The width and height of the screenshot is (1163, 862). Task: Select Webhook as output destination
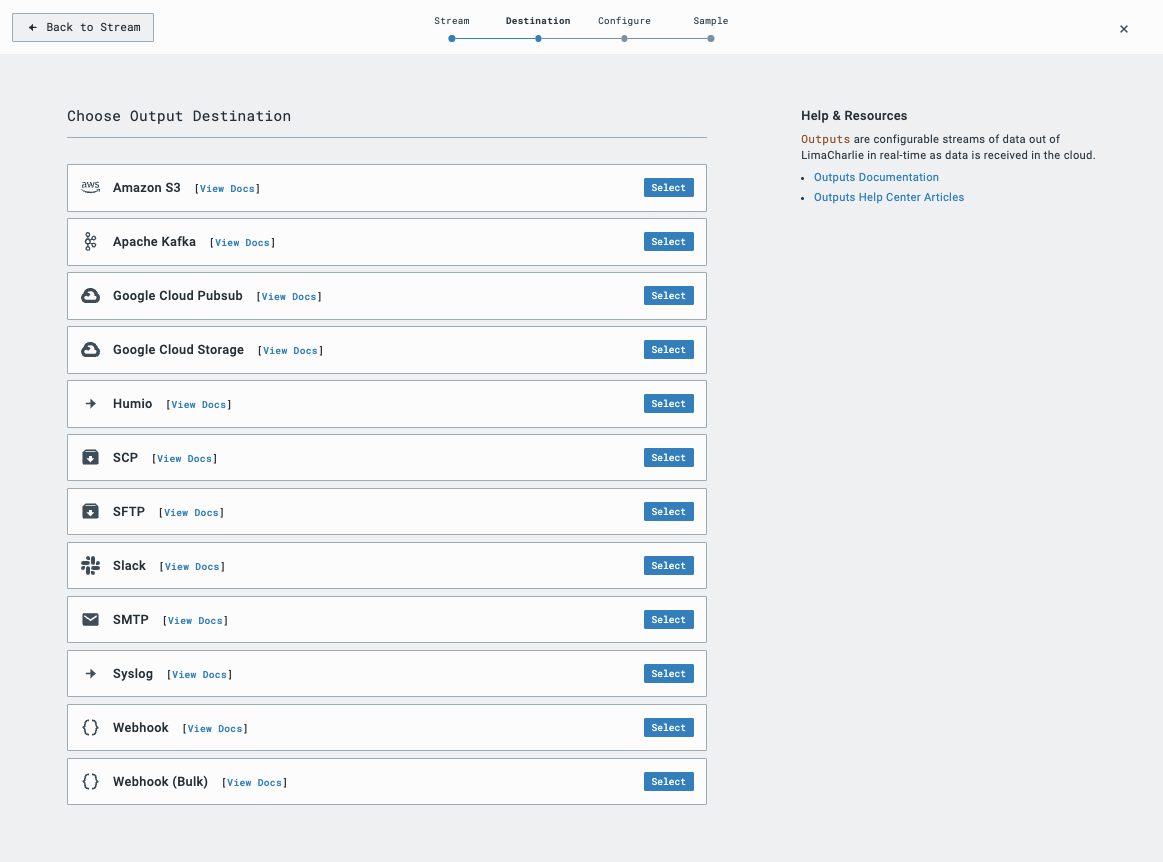[668, 728]
